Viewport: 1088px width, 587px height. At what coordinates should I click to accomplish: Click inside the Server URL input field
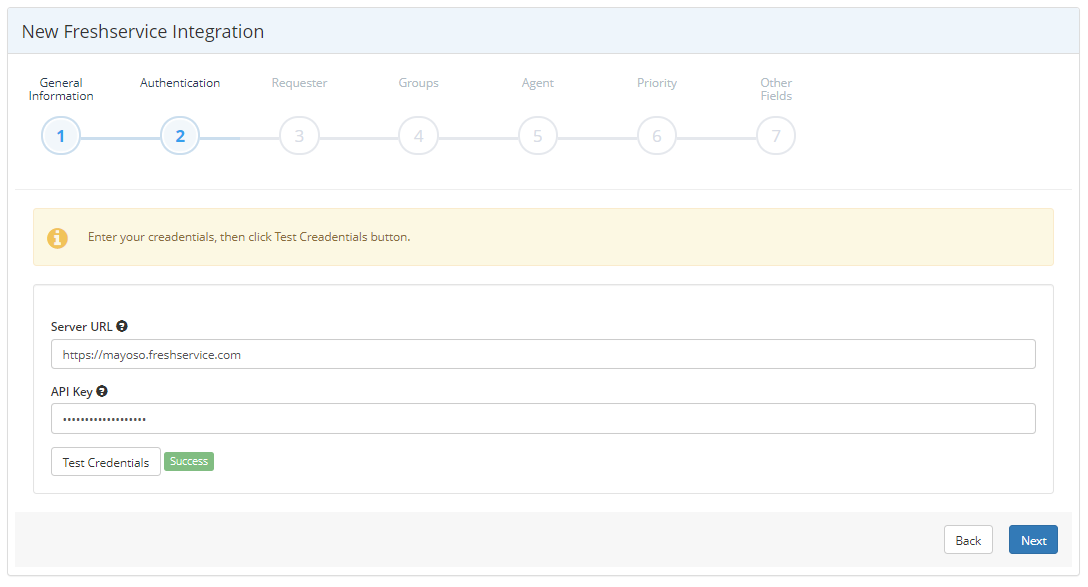pyautogui.click(x=543, y=353)
